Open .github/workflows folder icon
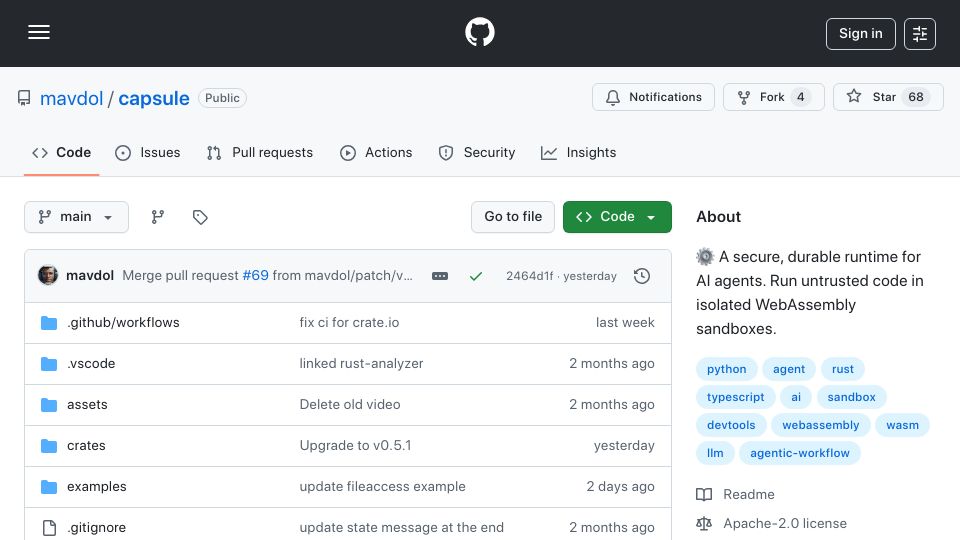The height and width of the screenshot is (540, 960). (x=49, y=323)
